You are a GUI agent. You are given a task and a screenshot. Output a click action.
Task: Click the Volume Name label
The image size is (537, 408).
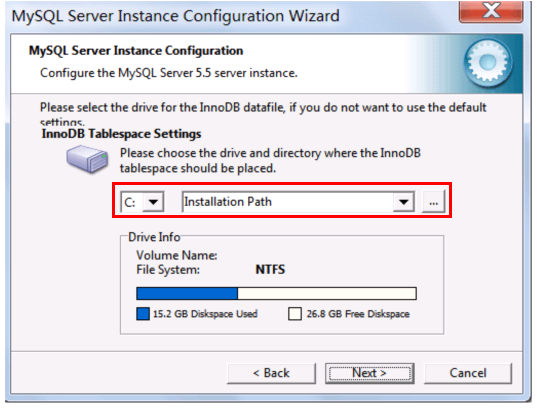coord(177,255)
